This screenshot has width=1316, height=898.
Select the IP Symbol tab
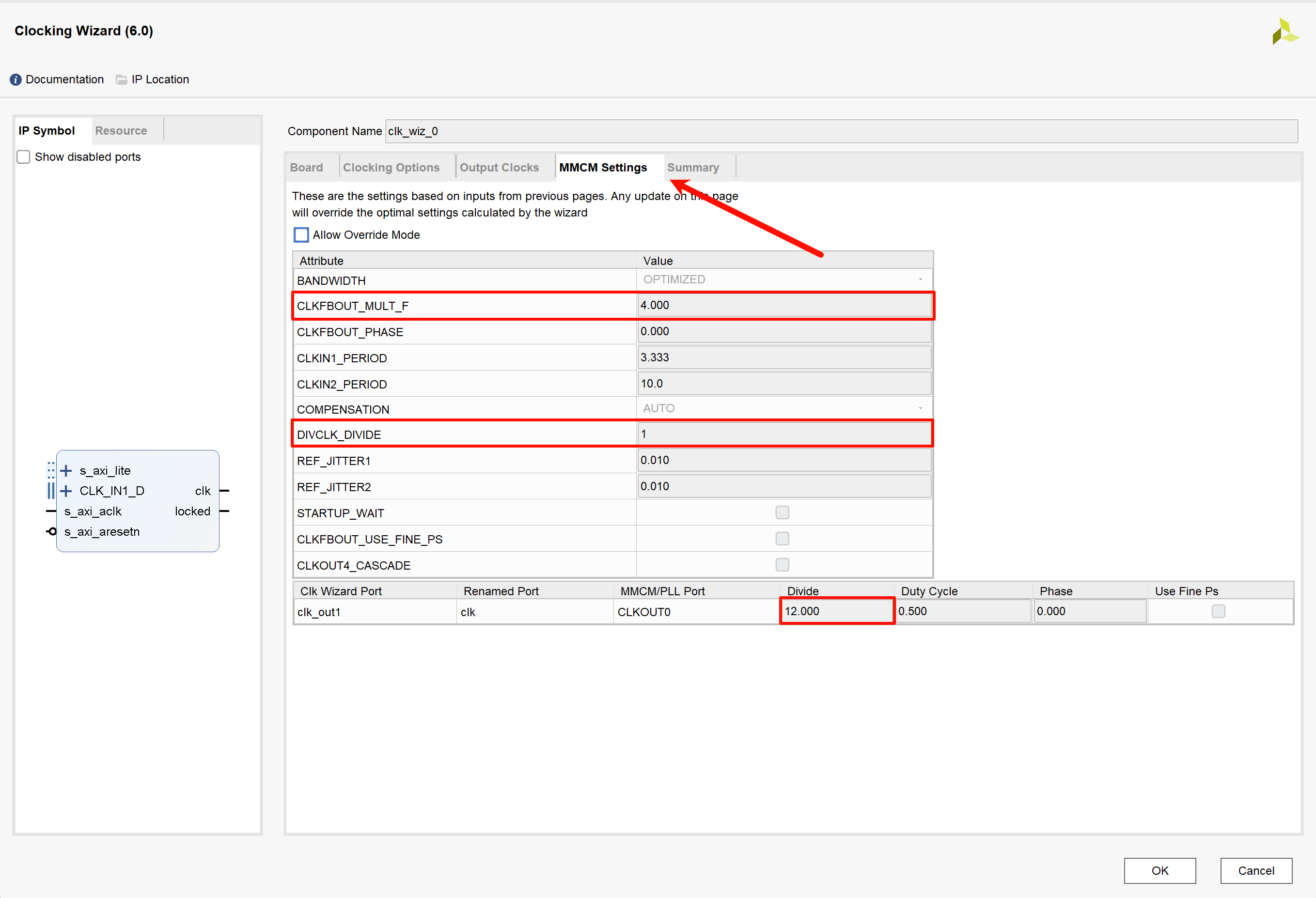[x=47, y=131]
